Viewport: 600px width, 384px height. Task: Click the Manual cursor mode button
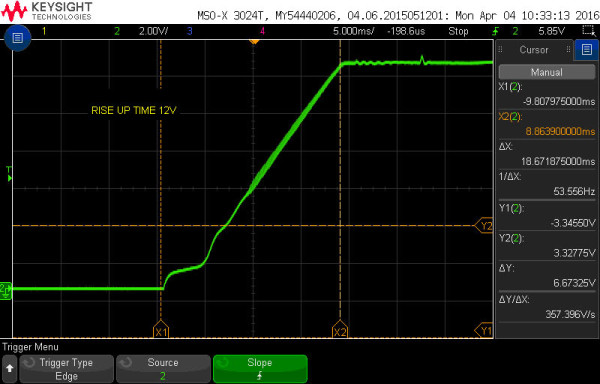coord(546,72)
